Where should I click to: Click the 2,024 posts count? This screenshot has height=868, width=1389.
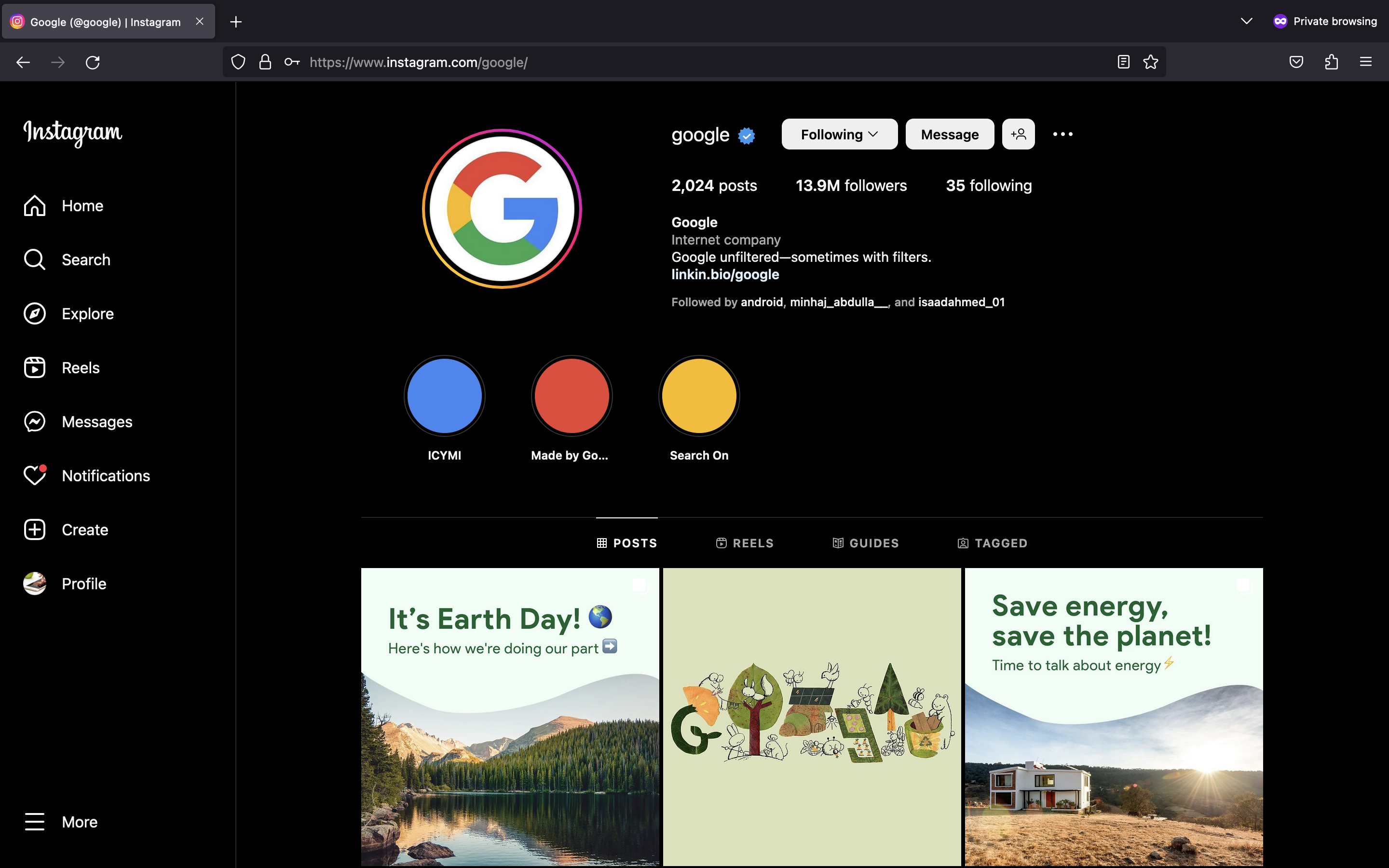click(714, 186)
